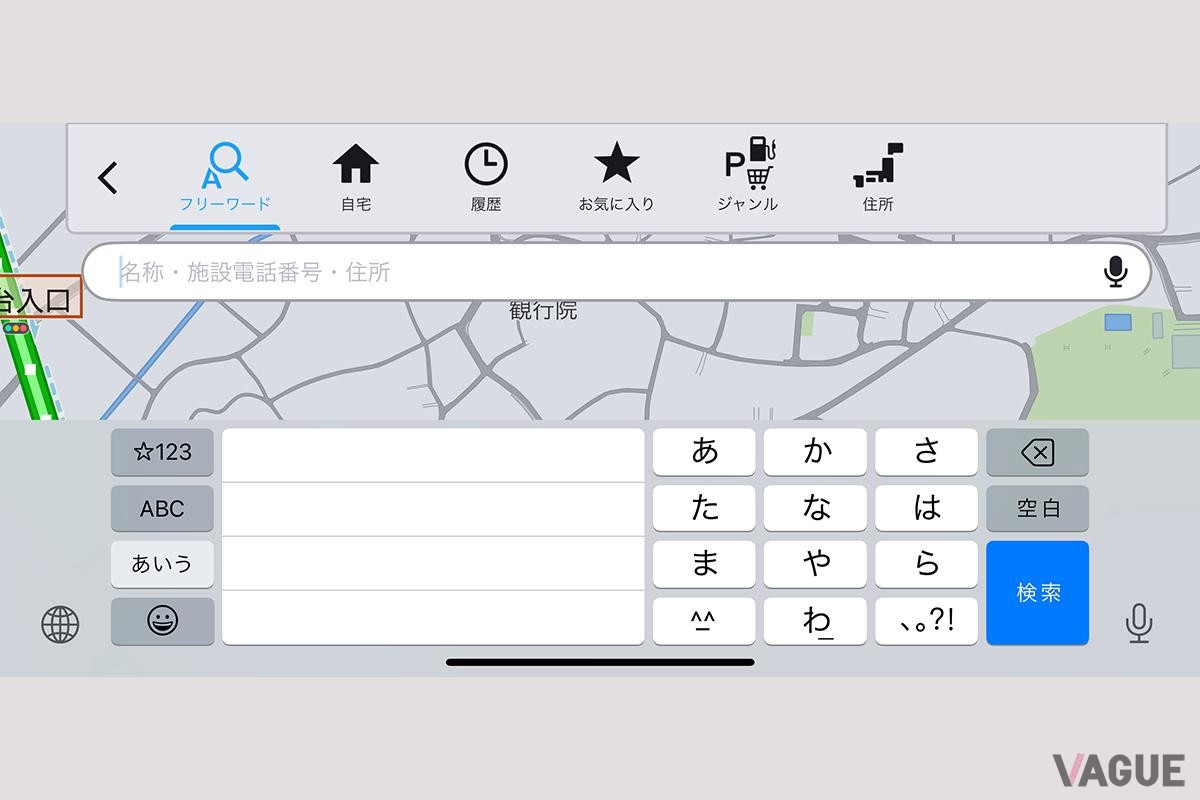Tap the keyboard dictation microphone icon
Viewport: 1200px width, 800px height.
coord(1138,624)
